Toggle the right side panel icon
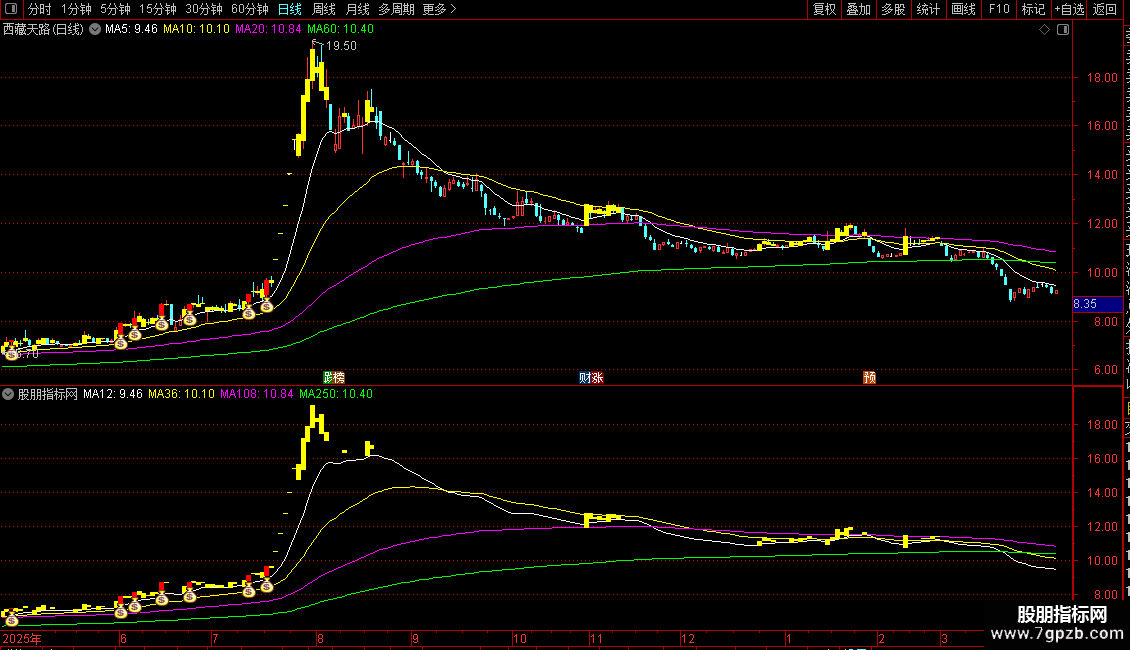1130x650 pixels. pyautogui.click(x=1063, y=29)
